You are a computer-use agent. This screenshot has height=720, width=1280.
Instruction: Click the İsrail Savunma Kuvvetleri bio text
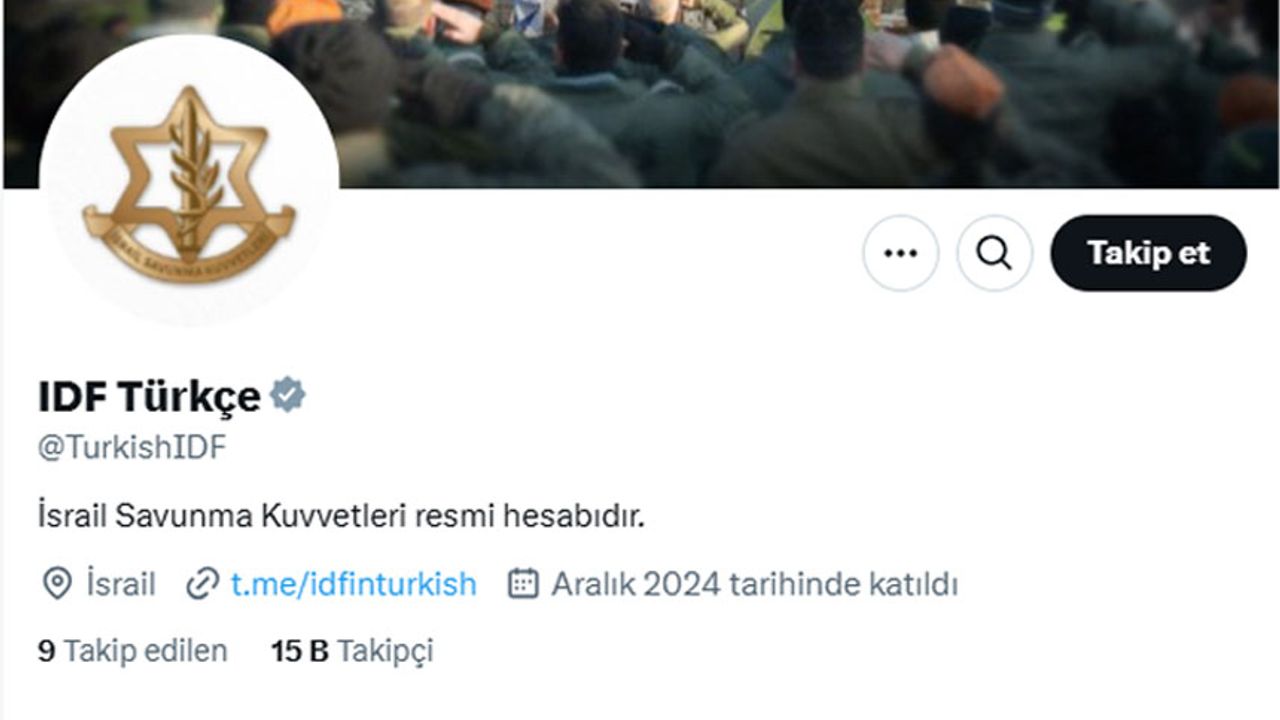340,516
